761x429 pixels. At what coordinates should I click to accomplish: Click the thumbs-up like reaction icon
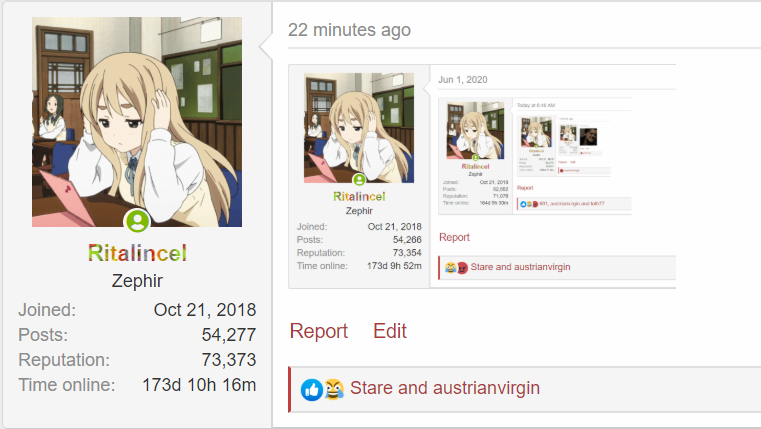(311, 390)
